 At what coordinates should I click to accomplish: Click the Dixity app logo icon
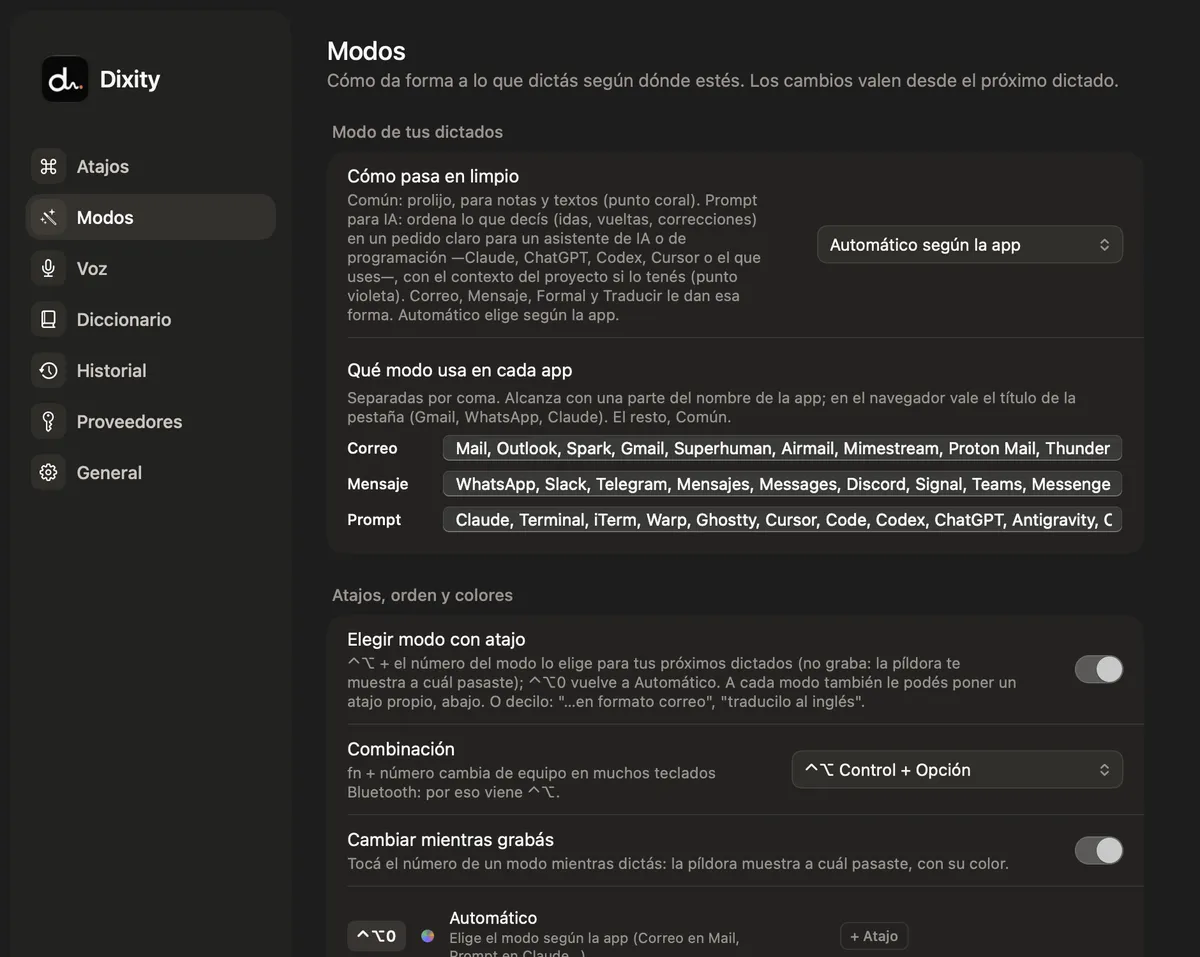click(65, 79)
